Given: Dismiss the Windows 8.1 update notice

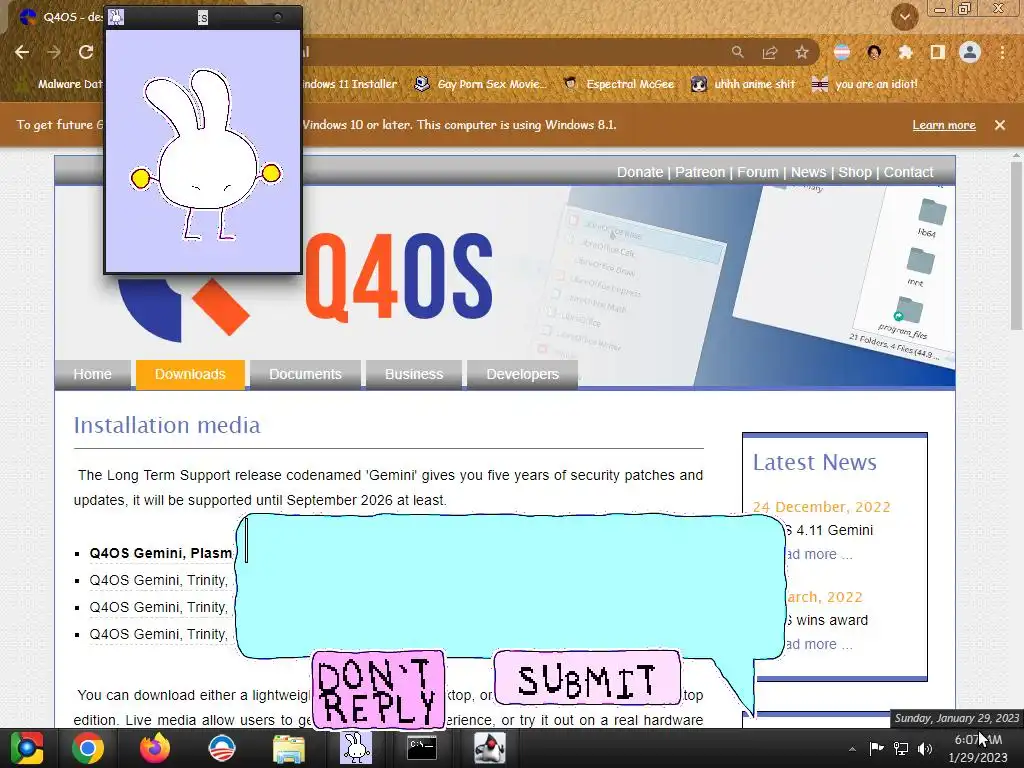Looking at the screenshot, I should (x=1000, y=125).
